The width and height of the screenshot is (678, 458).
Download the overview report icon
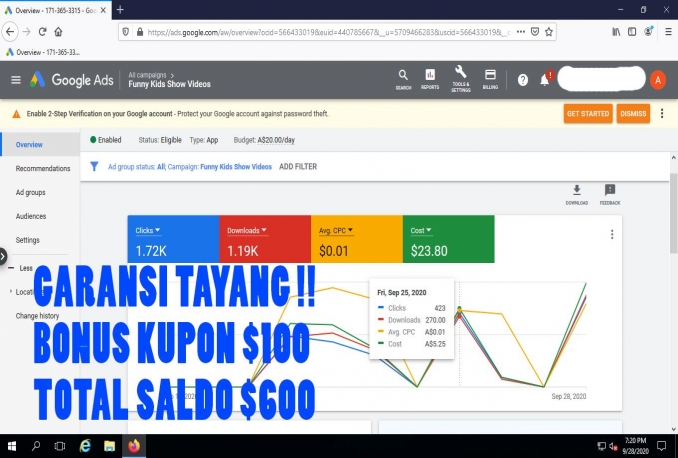577,193
